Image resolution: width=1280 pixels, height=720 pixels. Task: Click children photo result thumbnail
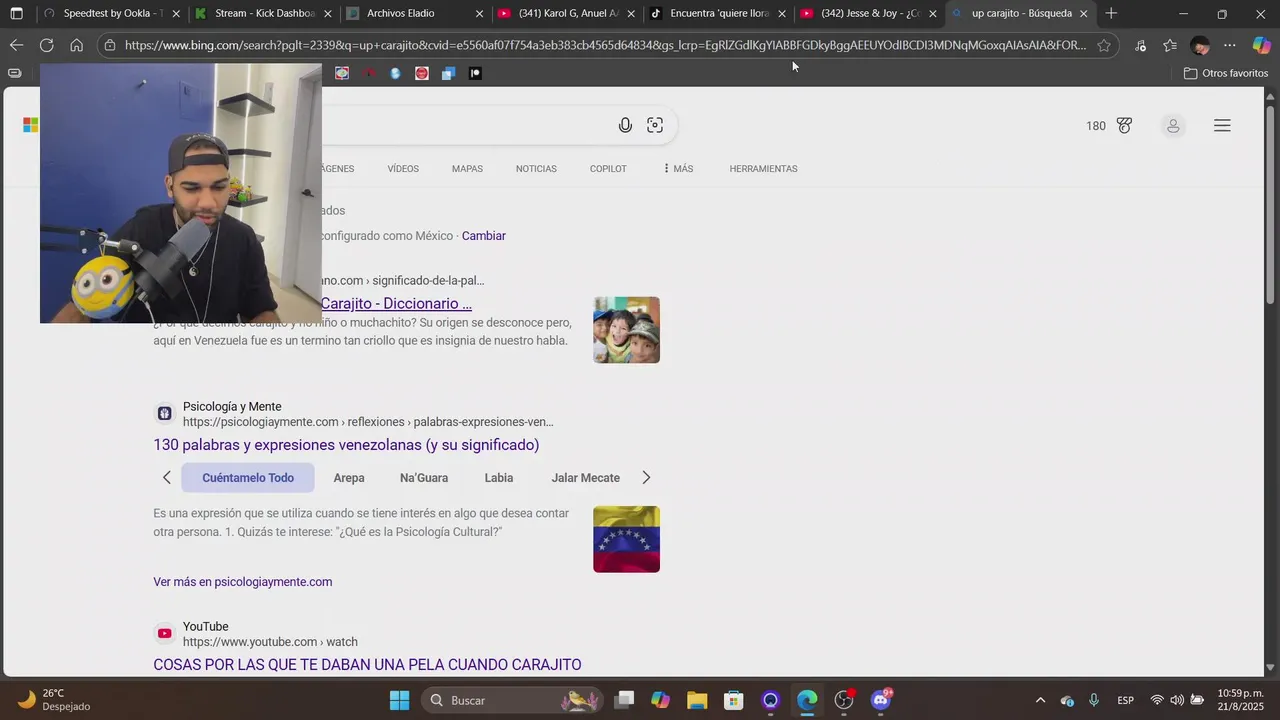(627, 330)
